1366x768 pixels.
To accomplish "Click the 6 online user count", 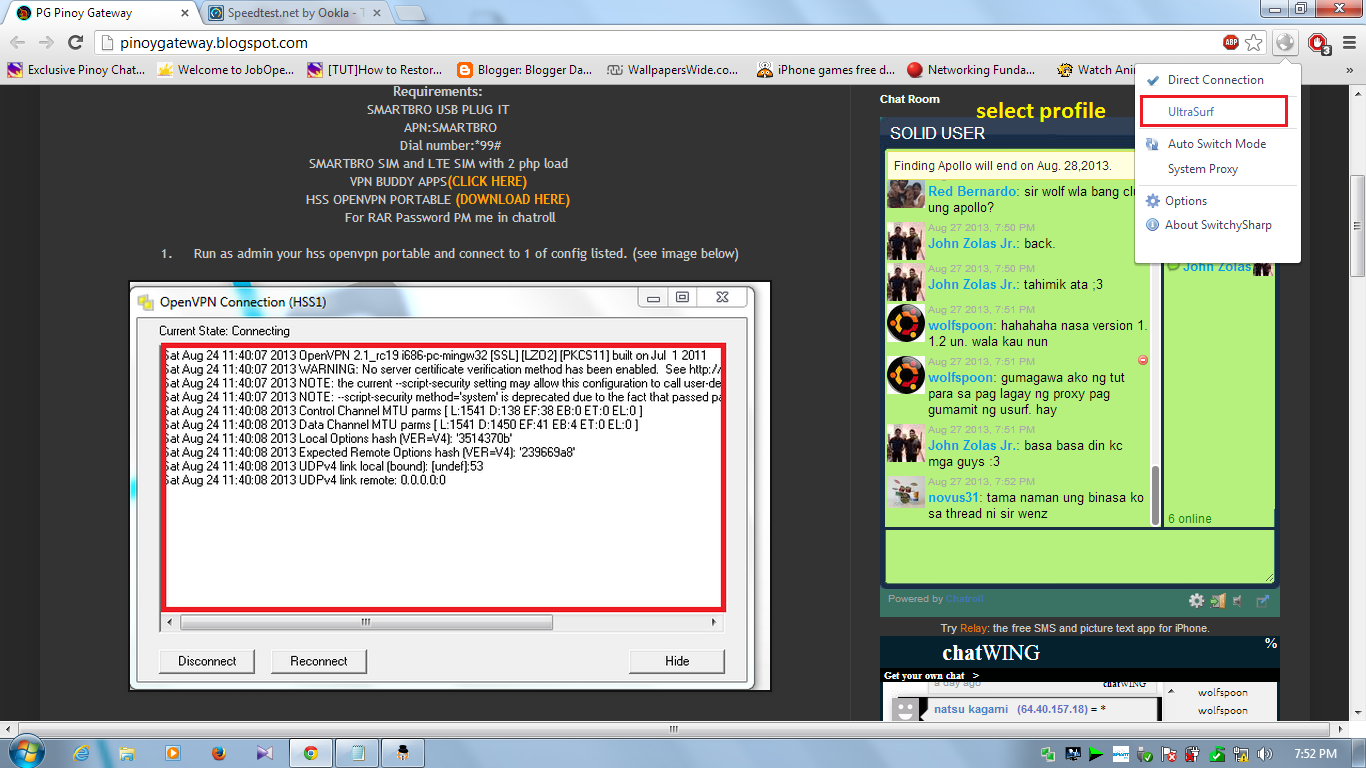I will tap(1189, 519).
